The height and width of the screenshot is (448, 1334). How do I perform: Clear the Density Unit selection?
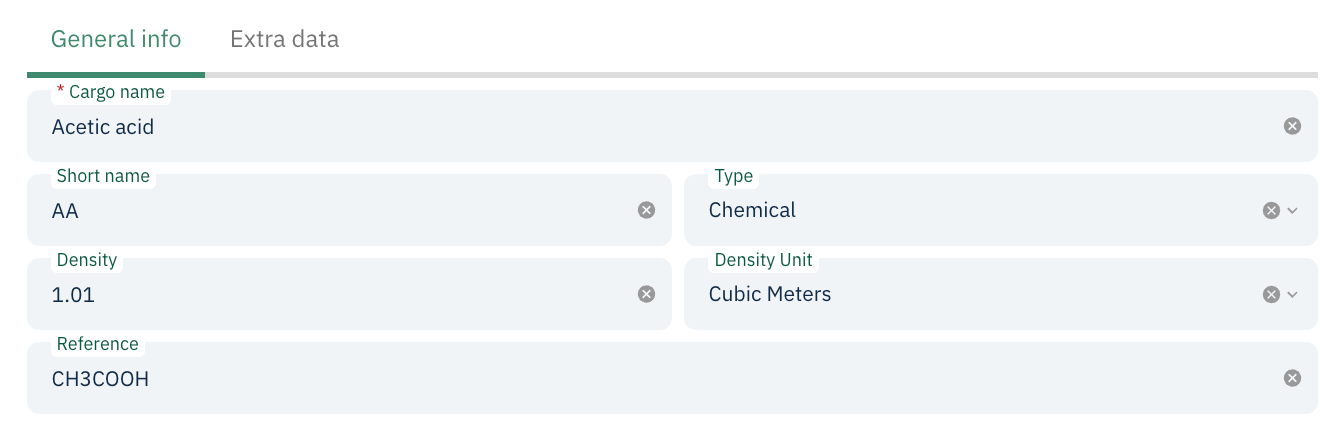[1271, 294]
